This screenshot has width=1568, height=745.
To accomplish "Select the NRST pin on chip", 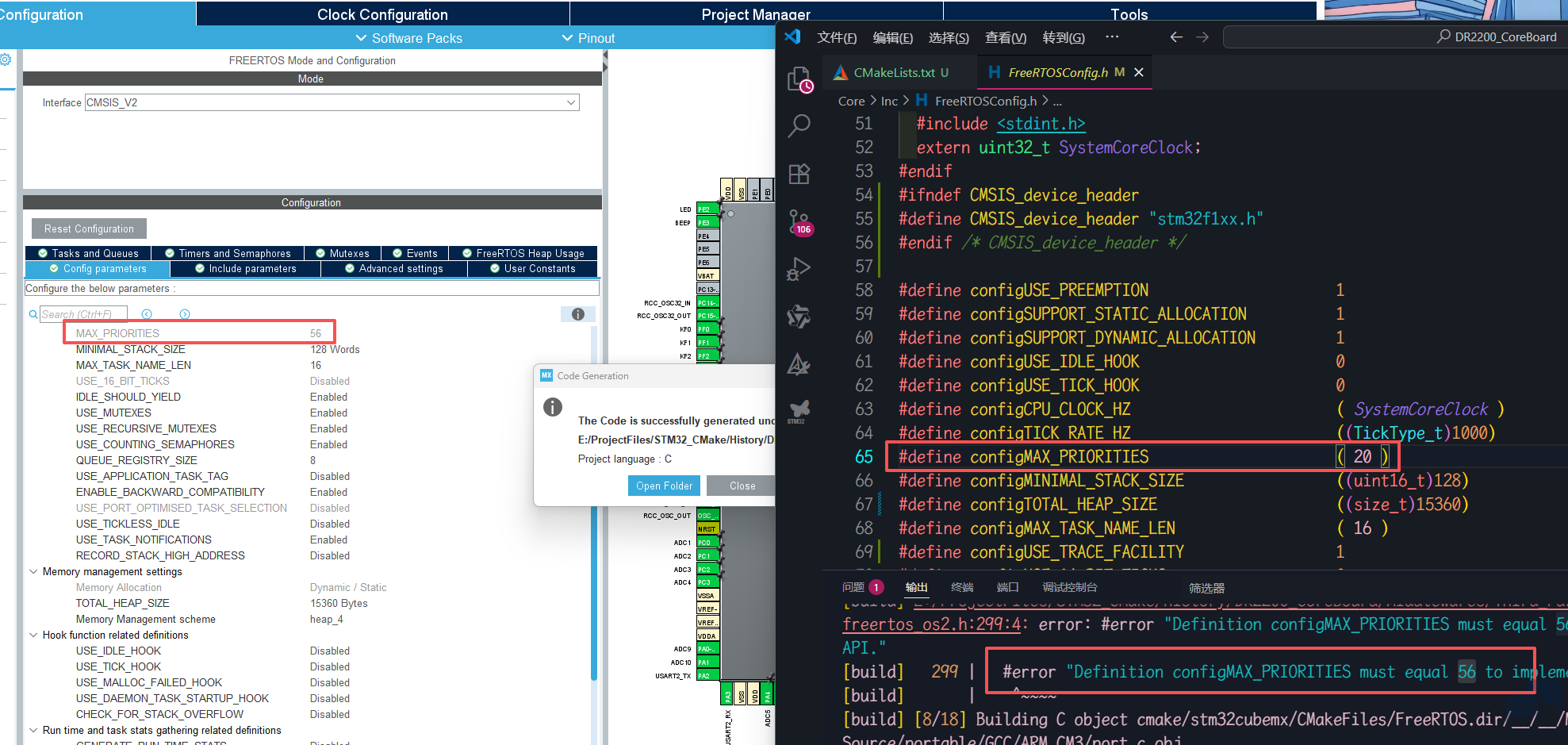I will [707, 529].
